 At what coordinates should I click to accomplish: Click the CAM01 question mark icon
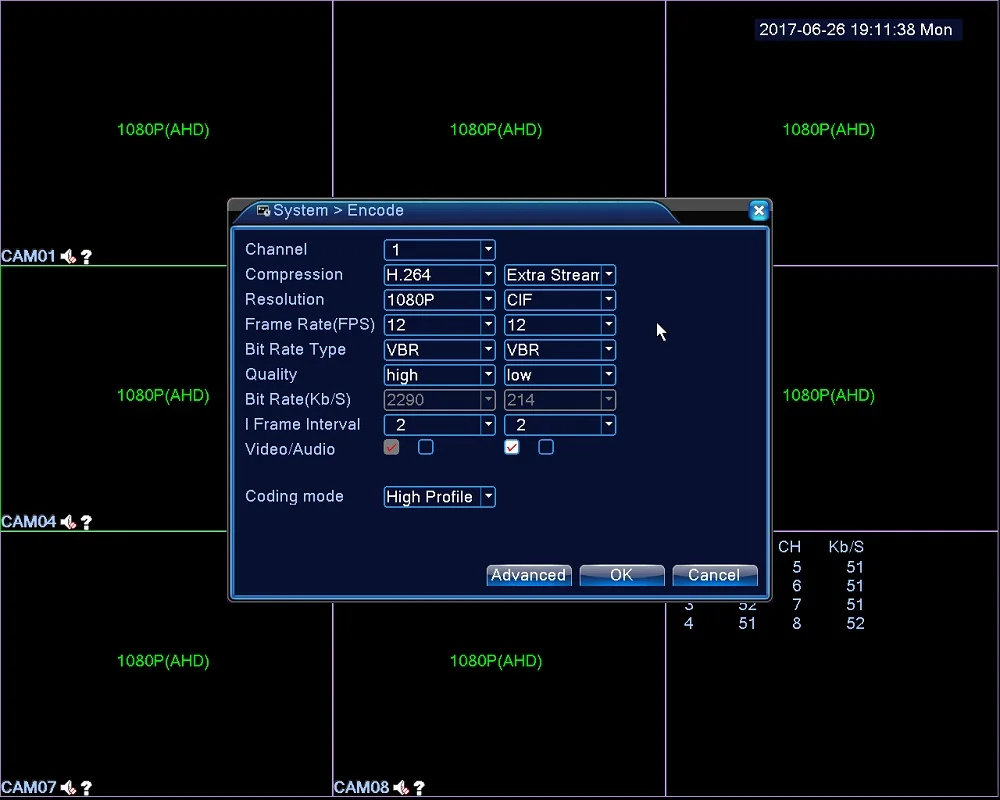tap(86, 256)
